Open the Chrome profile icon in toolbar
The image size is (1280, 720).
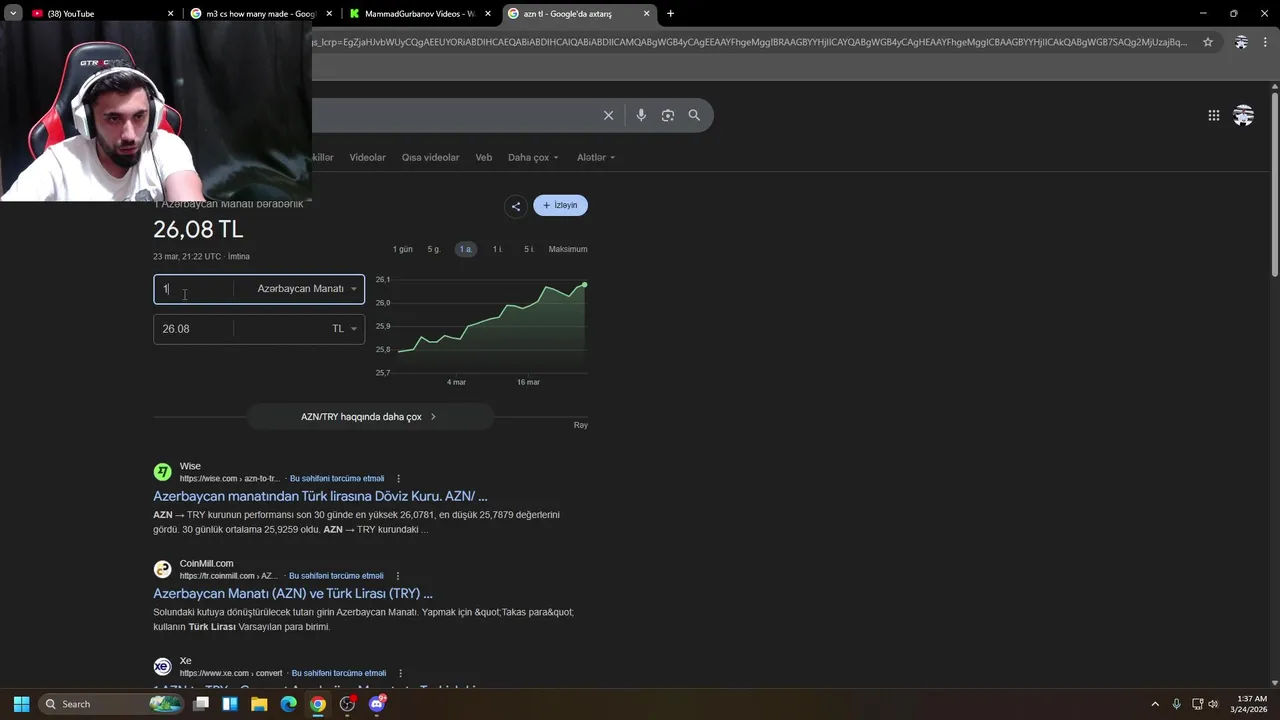click(1241, 42)
